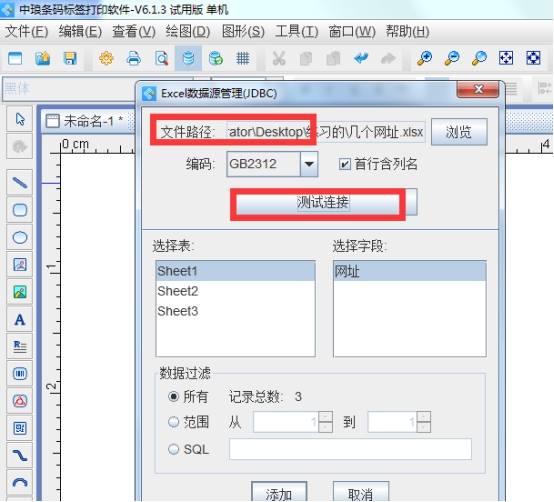554x502 pixels.
Task: Choose the text A tool
Action: [20, 319]
